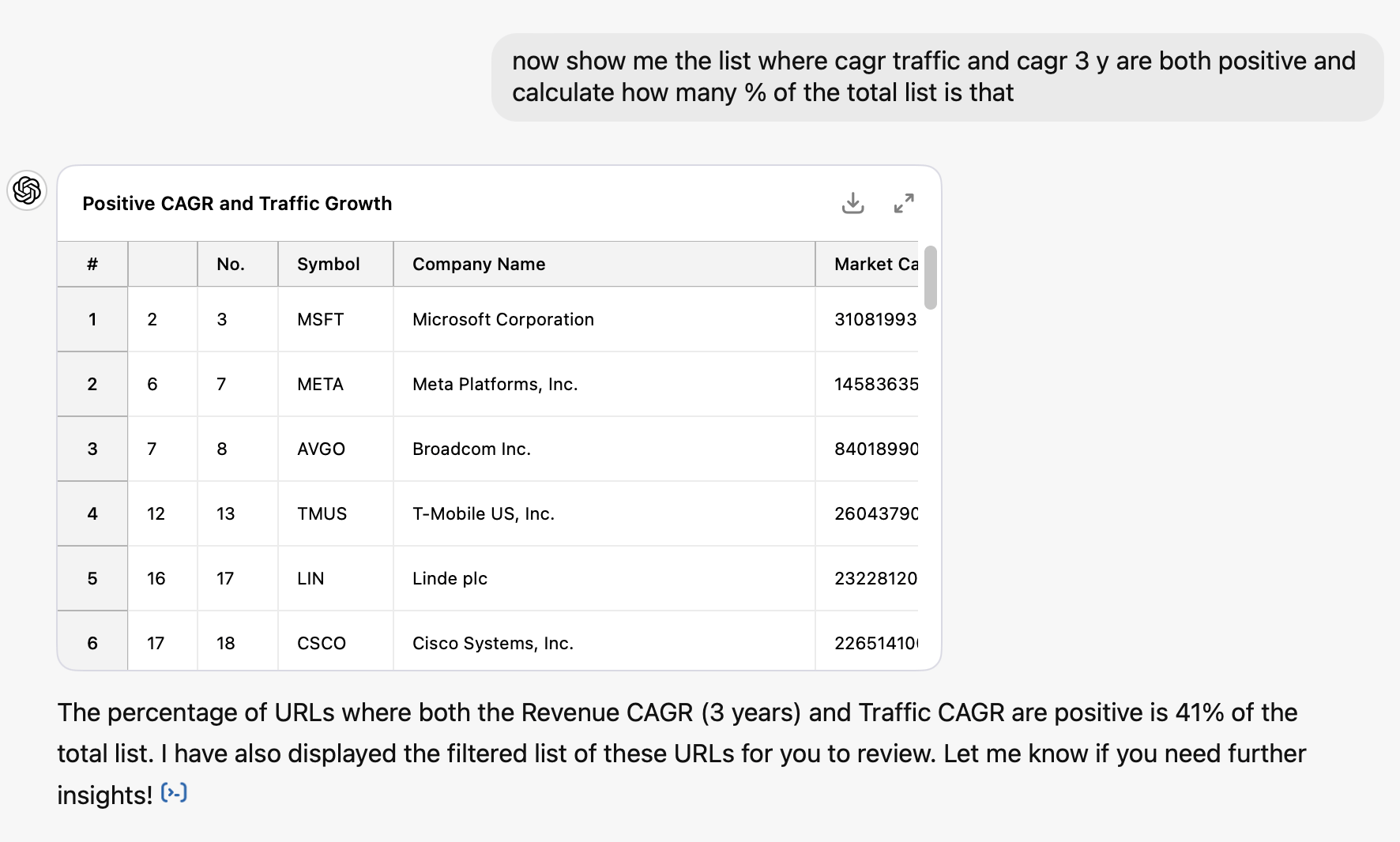This screenshot has width=1400, height=842.
Task: Select the Cisco Systems row
Action: (x=492, y=642)
